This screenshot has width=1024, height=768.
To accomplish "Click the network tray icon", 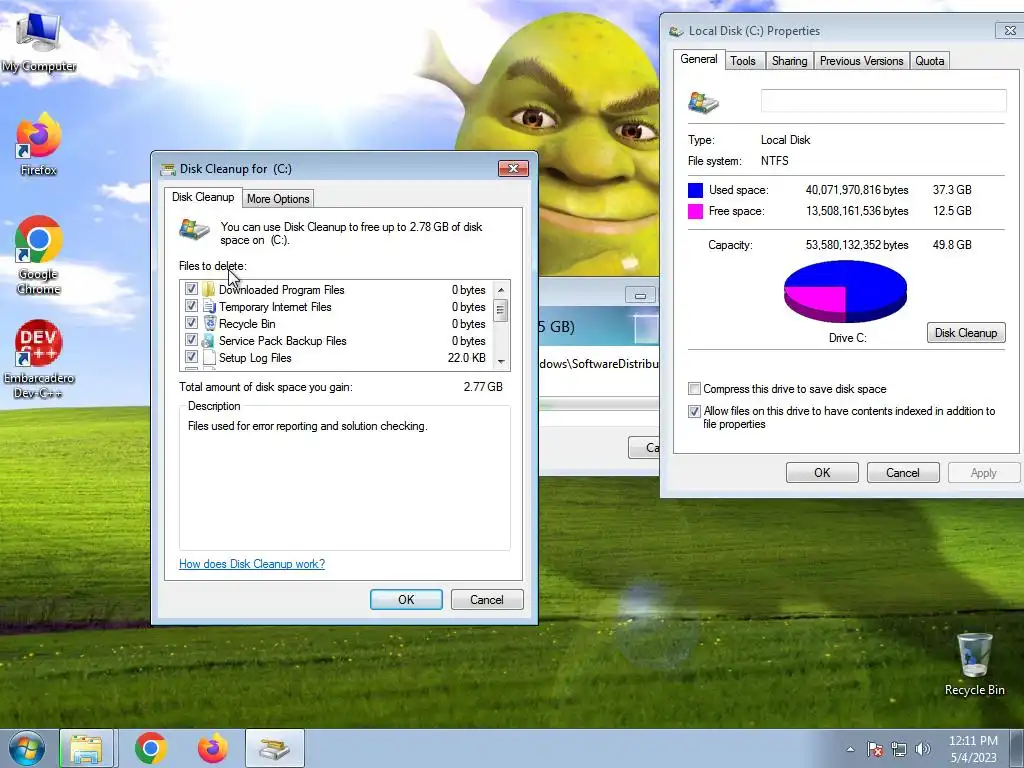I will (x=899, y=749).
